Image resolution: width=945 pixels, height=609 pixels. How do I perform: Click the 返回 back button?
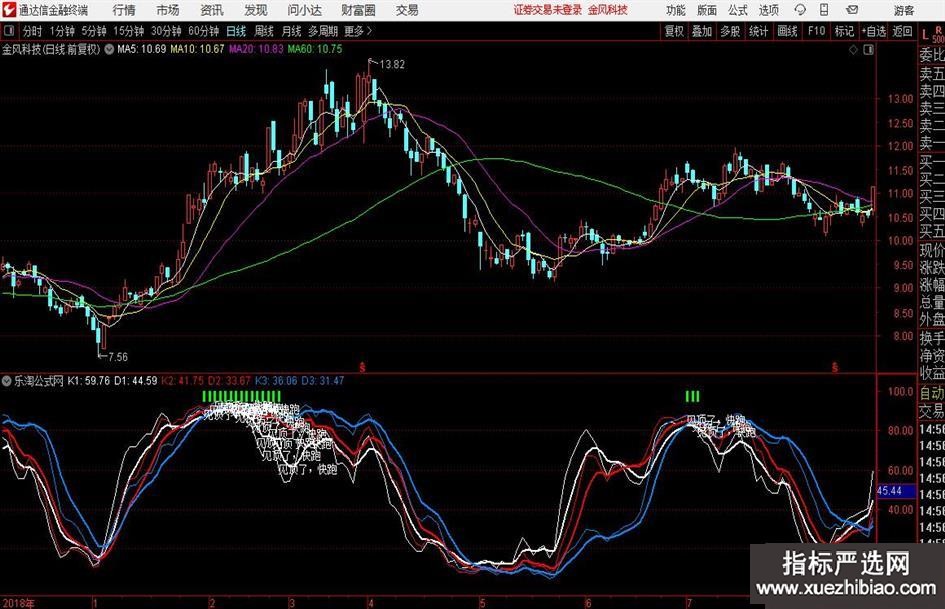902,31
